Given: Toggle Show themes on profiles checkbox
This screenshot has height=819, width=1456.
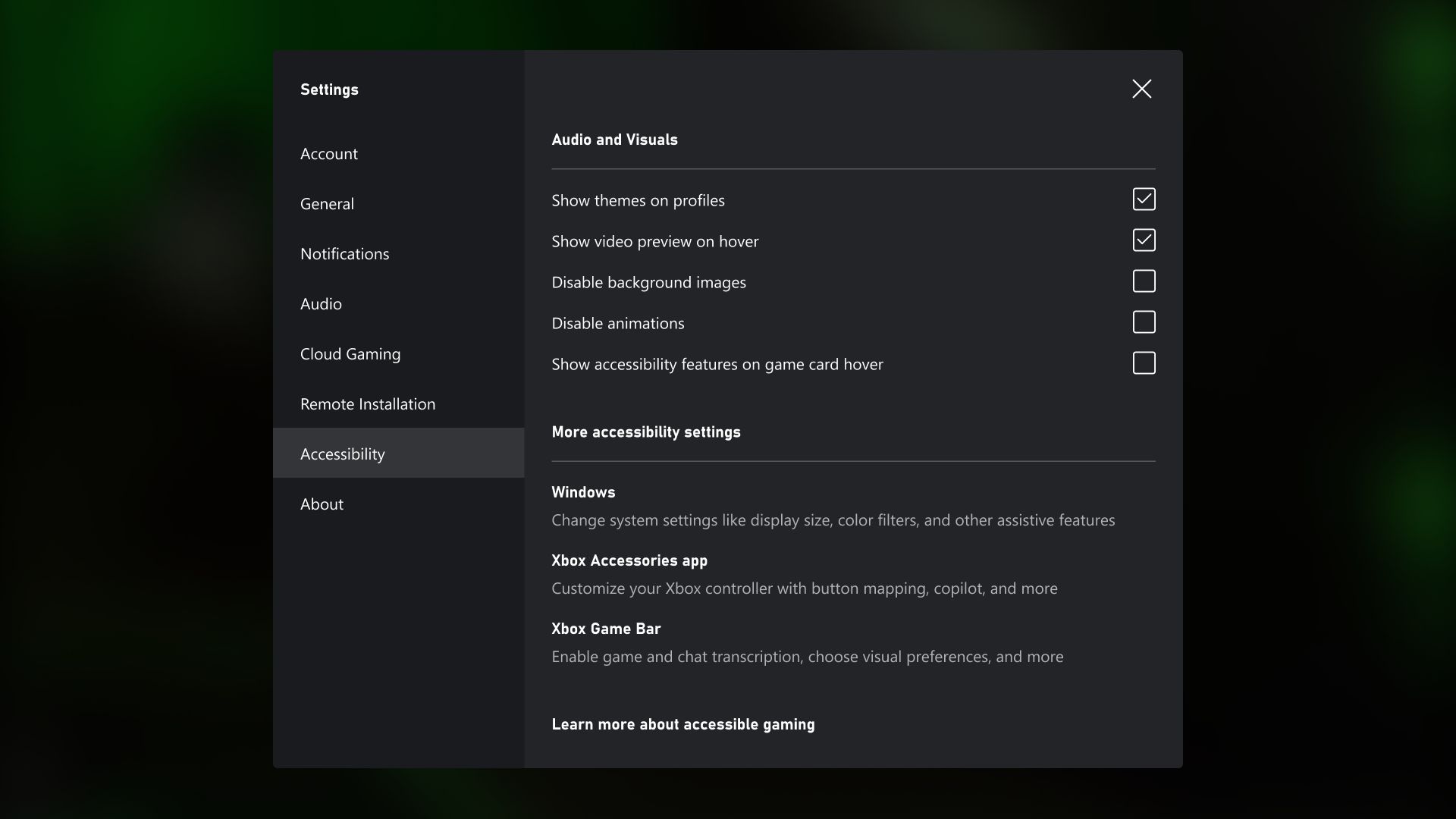Looking at the screenshot, I should [x=1143, y=199].
